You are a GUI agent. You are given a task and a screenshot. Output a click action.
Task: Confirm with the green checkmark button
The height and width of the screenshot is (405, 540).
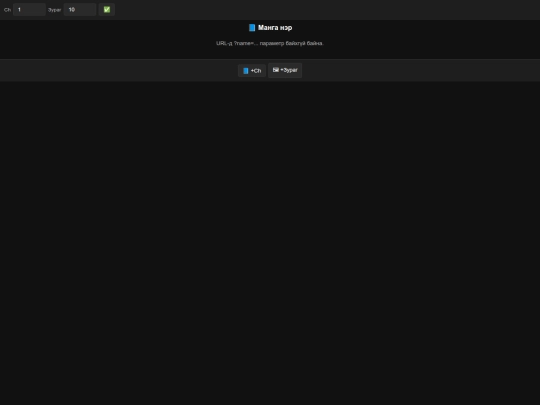point(107,10)
